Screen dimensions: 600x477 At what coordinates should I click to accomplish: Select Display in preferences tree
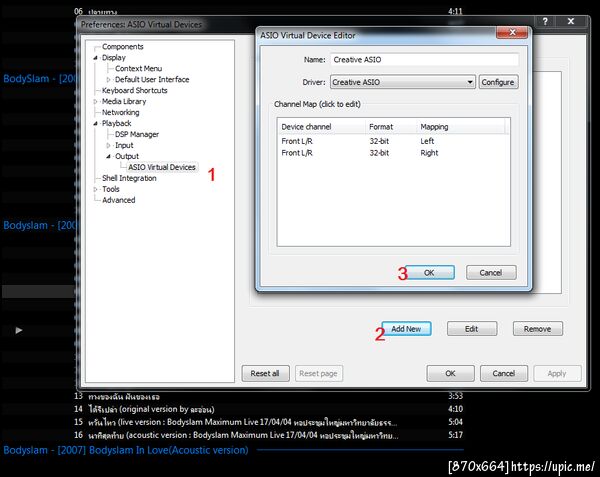(114, 58)
